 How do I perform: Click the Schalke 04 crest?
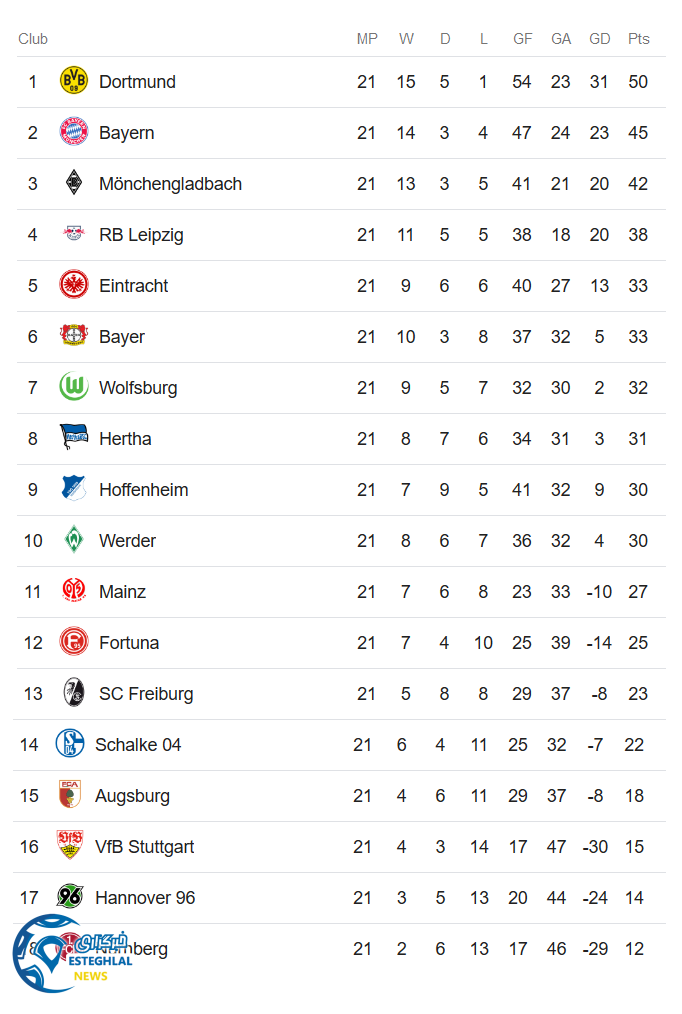(70, 744)
